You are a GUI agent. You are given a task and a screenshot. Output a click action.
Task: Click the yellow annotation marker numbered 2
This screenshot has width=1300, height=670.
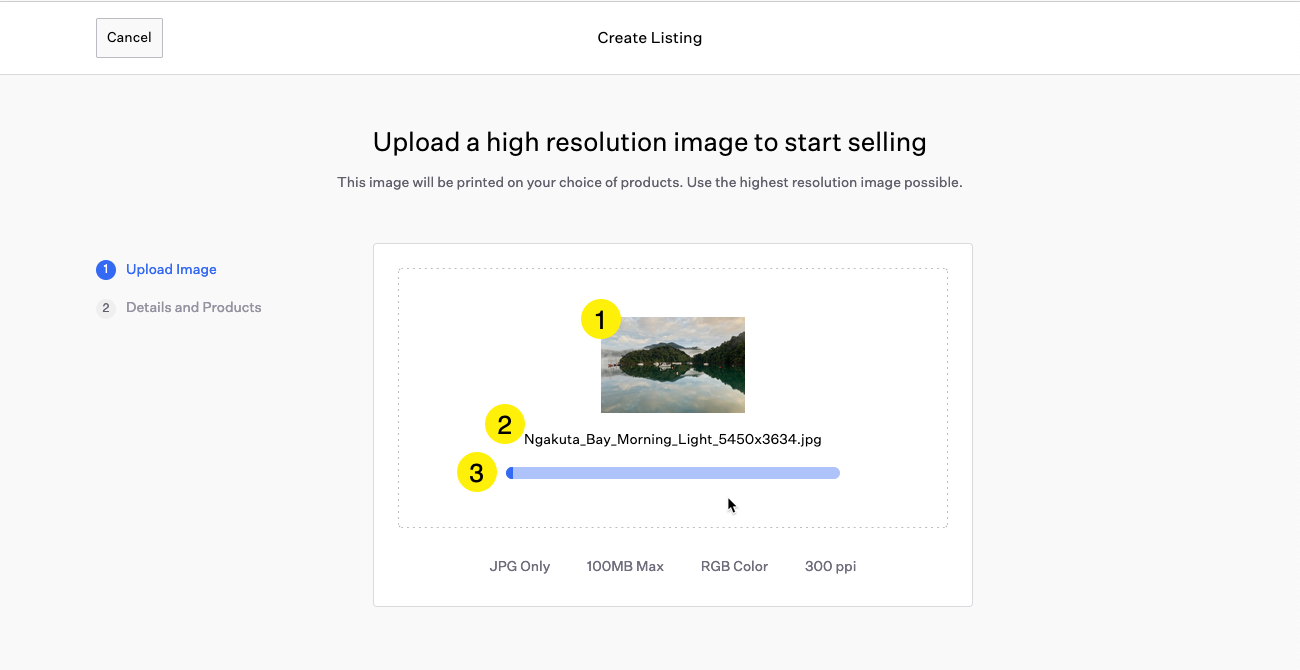(505, 424)
